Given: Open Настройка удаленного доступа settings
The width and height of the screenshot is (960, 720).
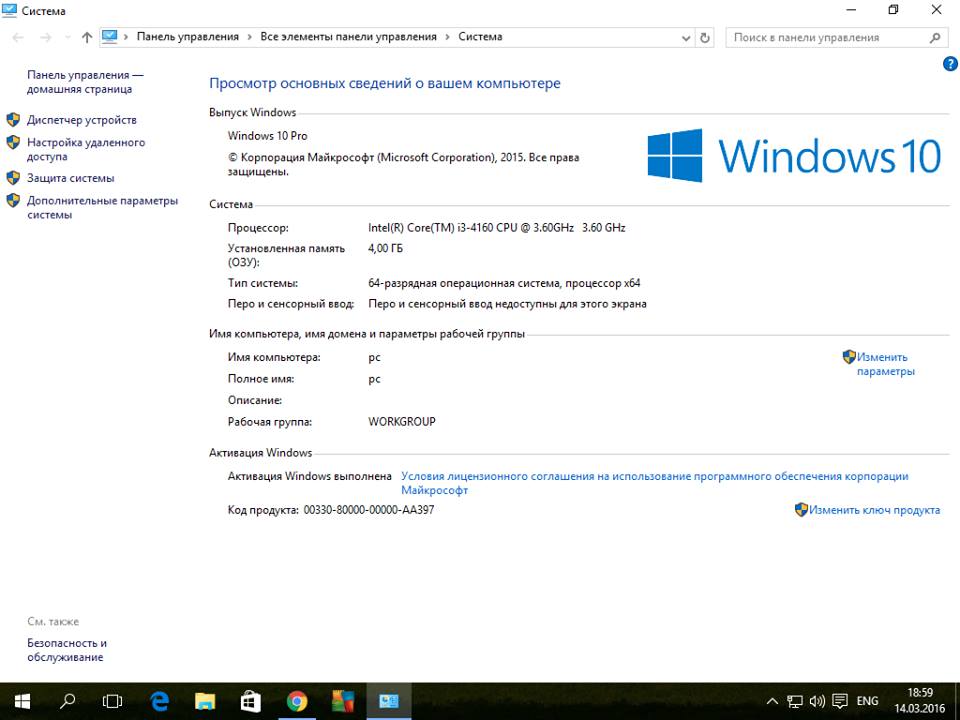Looking at the screenshot, I should [86, 149].
